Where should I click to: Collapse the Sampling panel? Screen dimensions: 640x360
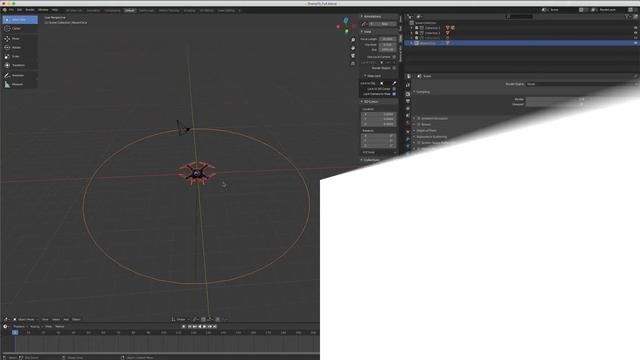423,92
